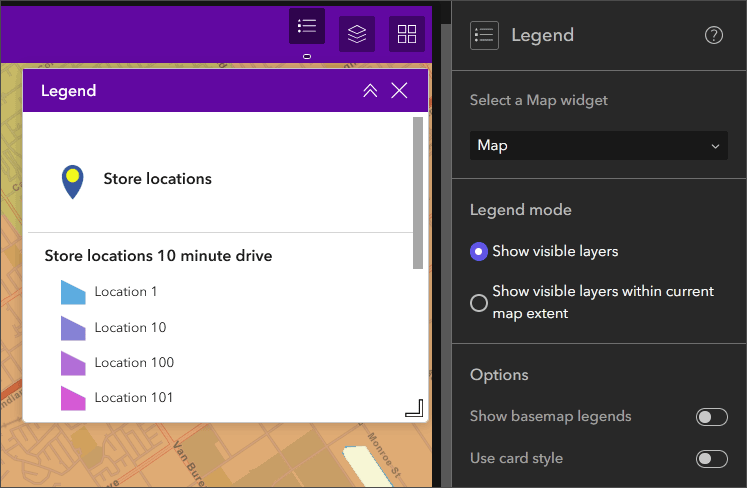The width and height of the screenshot is (747, 488).
Task: Click the Location 1 label
Action: click(x=126, y=292)
